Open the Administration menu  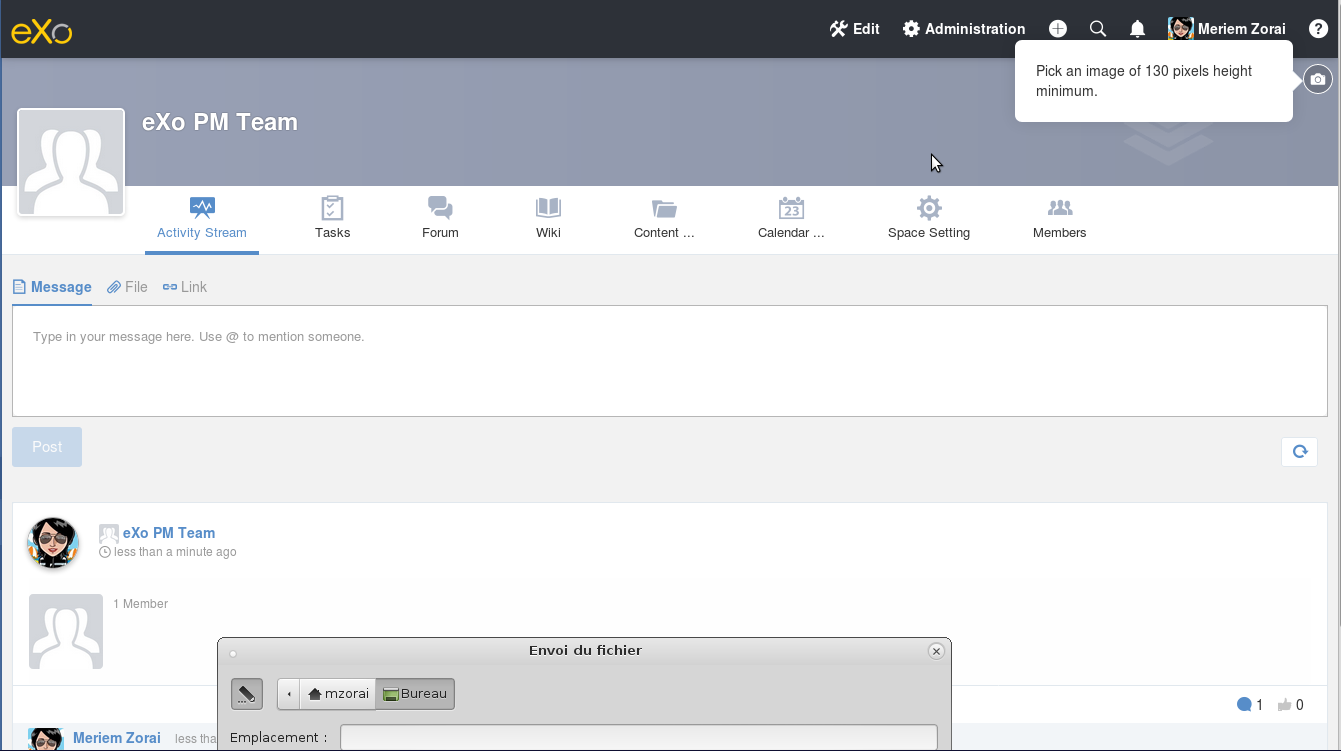964,29
